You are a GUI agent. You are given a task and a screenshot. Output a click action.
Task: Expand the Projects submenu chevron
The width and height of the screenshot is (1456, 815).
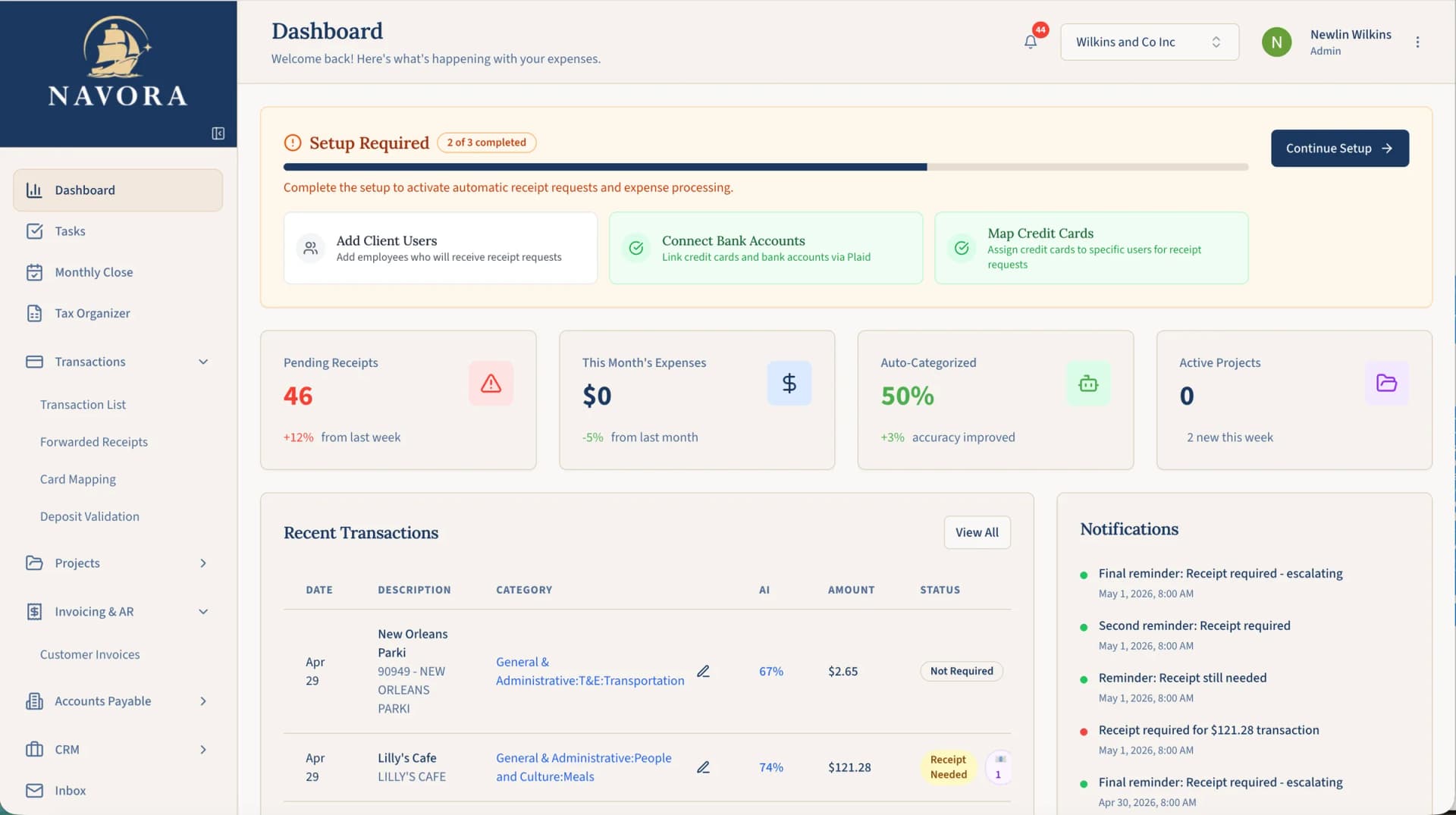pos(203,563)
